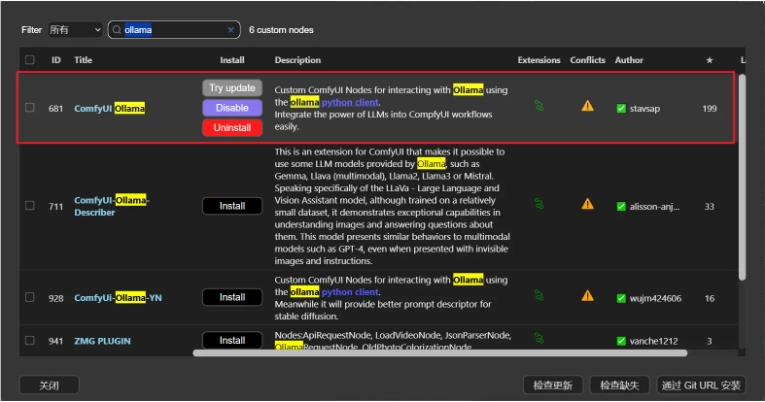Click star count 199

click(x=709, y=109)
